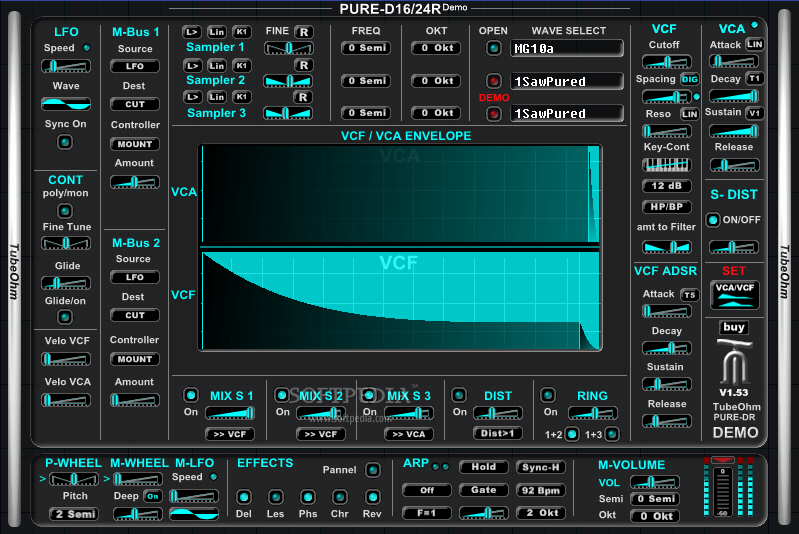799x534 pixels.
Task: Adjust the LFO Speed slider
Action: click(x=66, y=66)
